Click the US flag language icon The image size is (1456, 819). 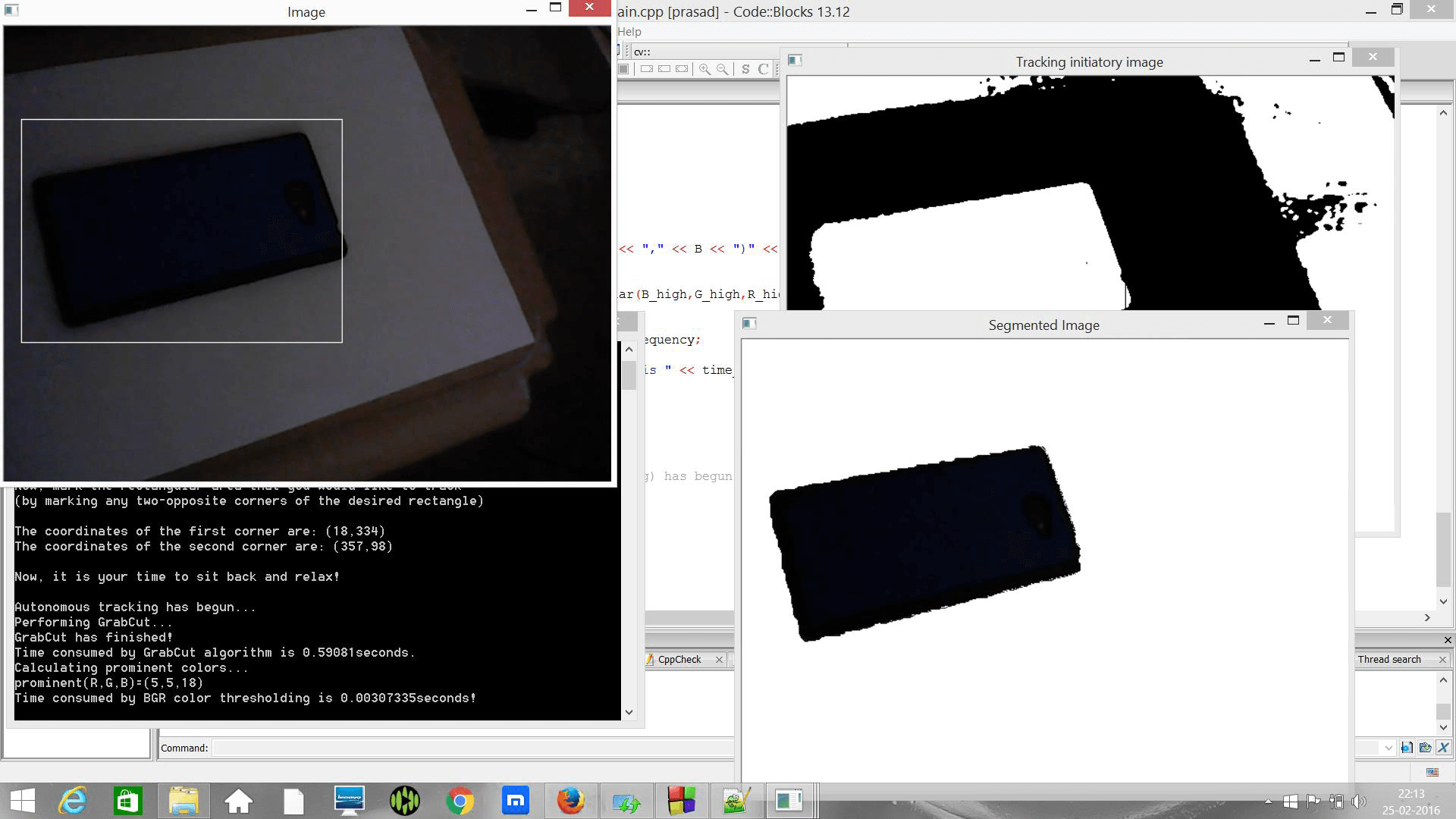(1432, 772)
